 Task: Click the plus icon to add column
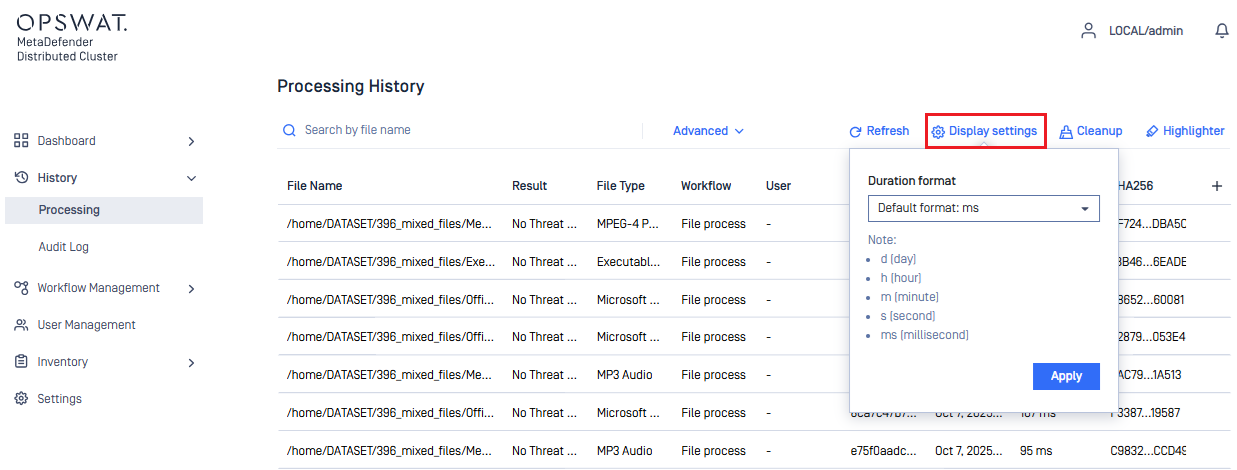[x=1216, y=186]
